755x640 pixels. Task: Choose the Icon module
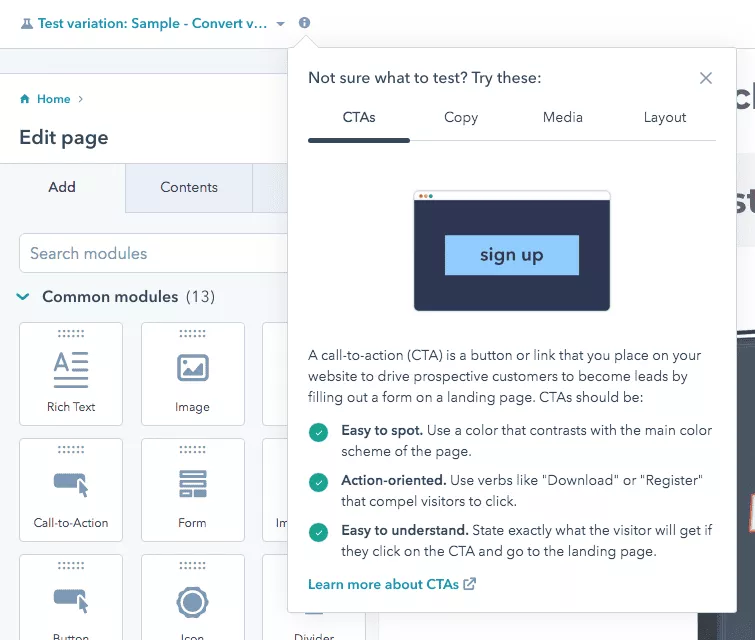click(x=192, y=601)
